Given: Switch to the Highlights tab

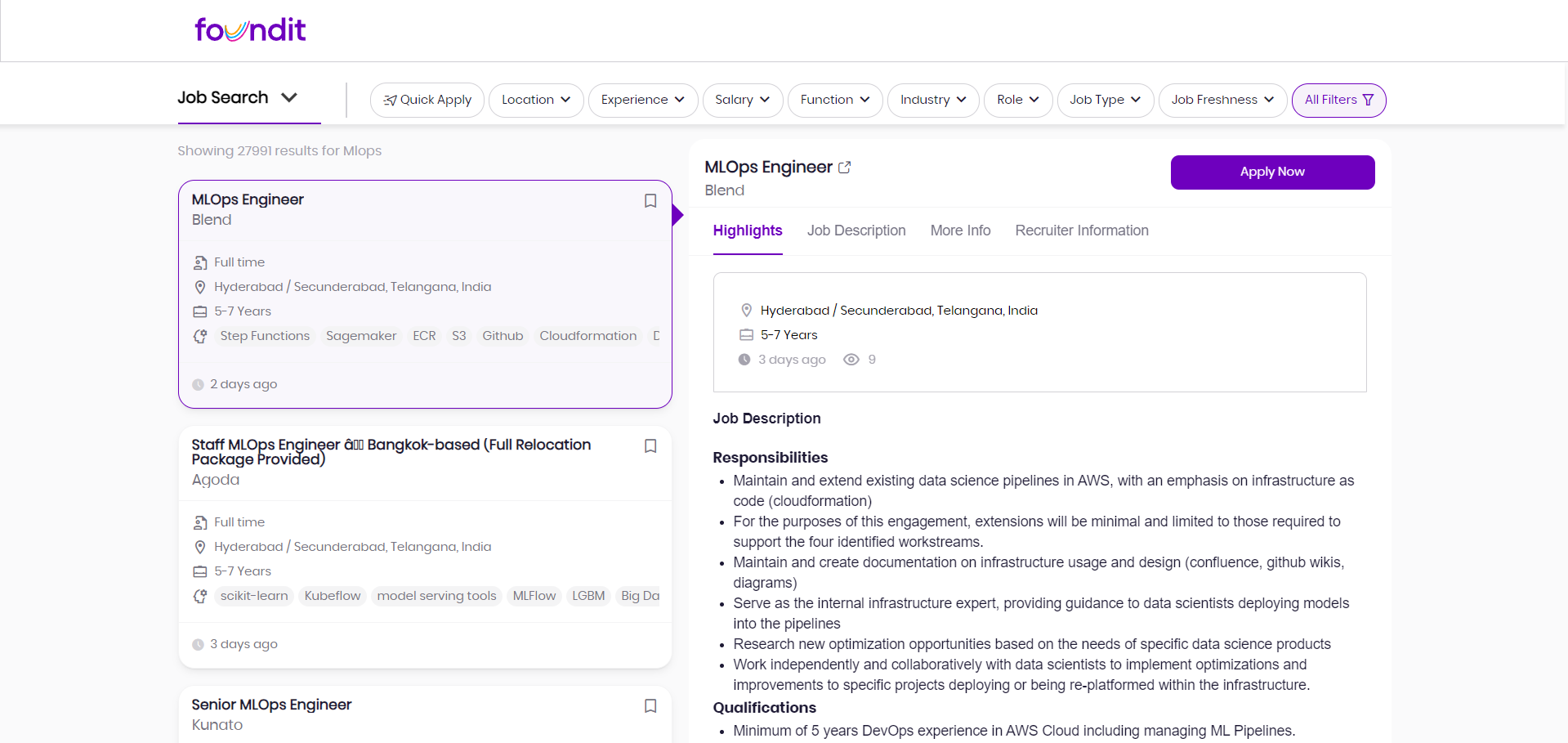Looking at the screenshot, I should point(748,231).
